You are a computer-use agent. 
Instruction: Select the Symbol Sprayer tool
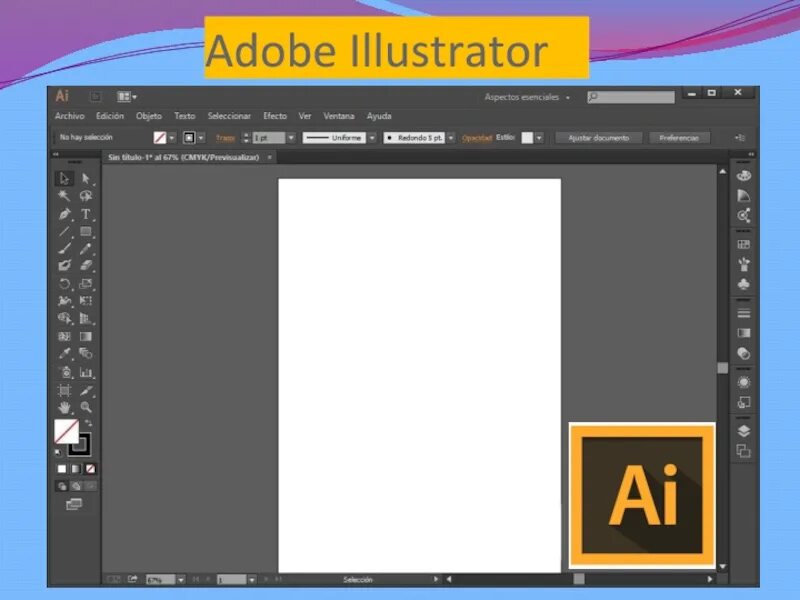pos(64,372)
